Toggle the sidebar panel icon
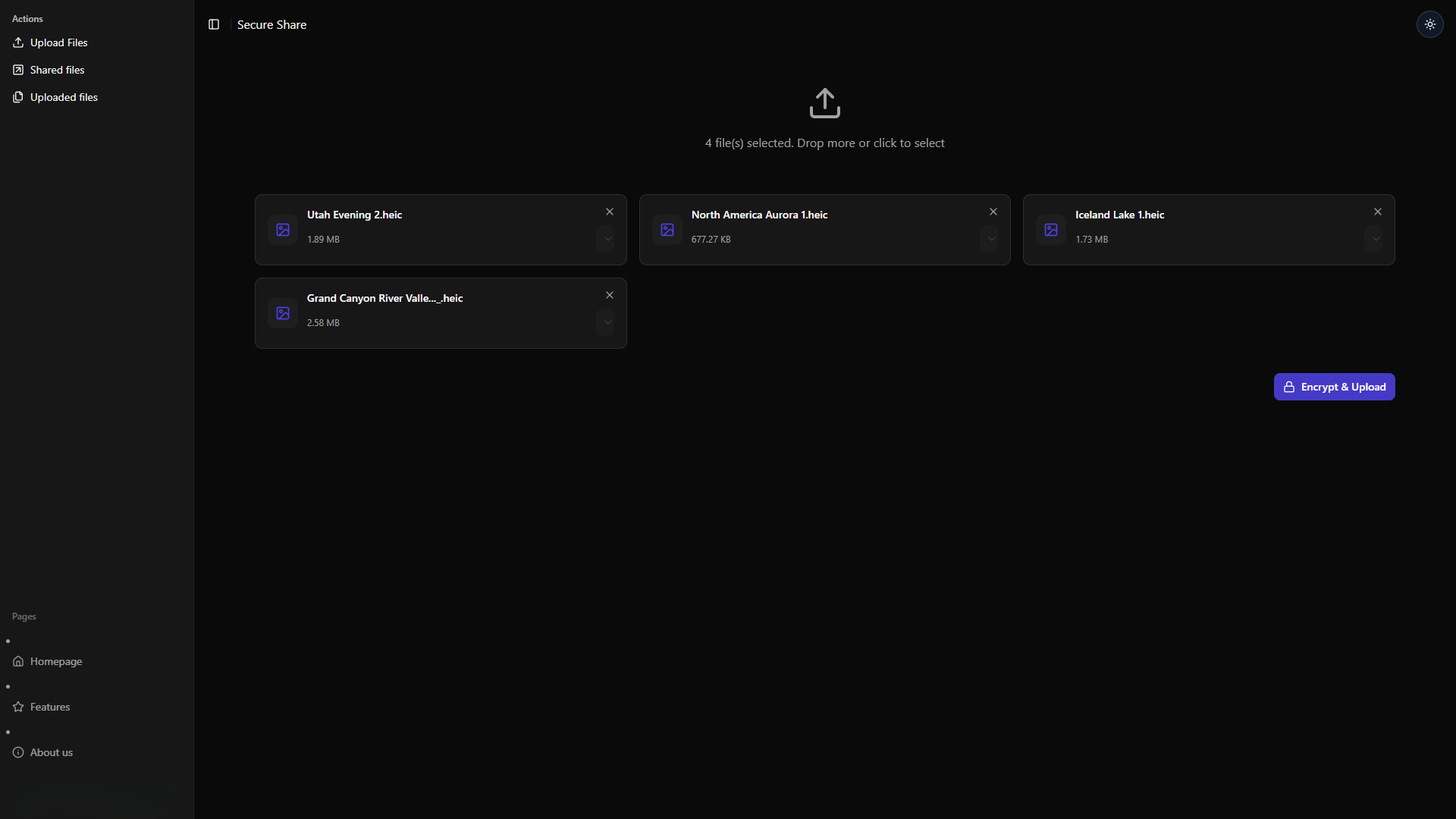The width and height of the screenshot is (1456, 819). pyautogui.click(x=214, y=24)
